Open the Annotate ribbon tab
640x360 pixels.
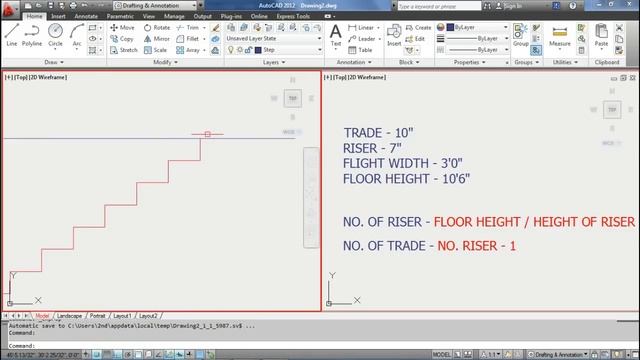click(x=86, y=16)
